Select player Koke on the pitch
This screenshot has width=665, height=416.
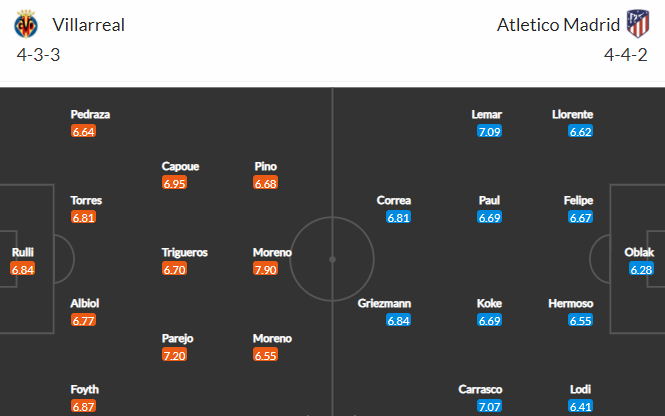pyautogui.click(x=489, y=303)
